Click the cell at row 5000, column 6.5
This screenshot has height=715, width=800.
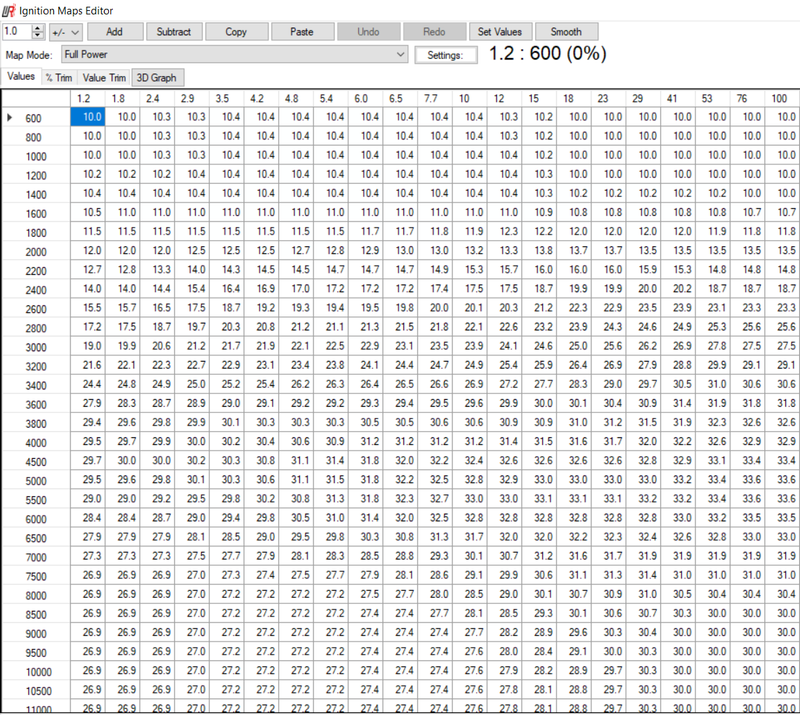tap(400, 480)
